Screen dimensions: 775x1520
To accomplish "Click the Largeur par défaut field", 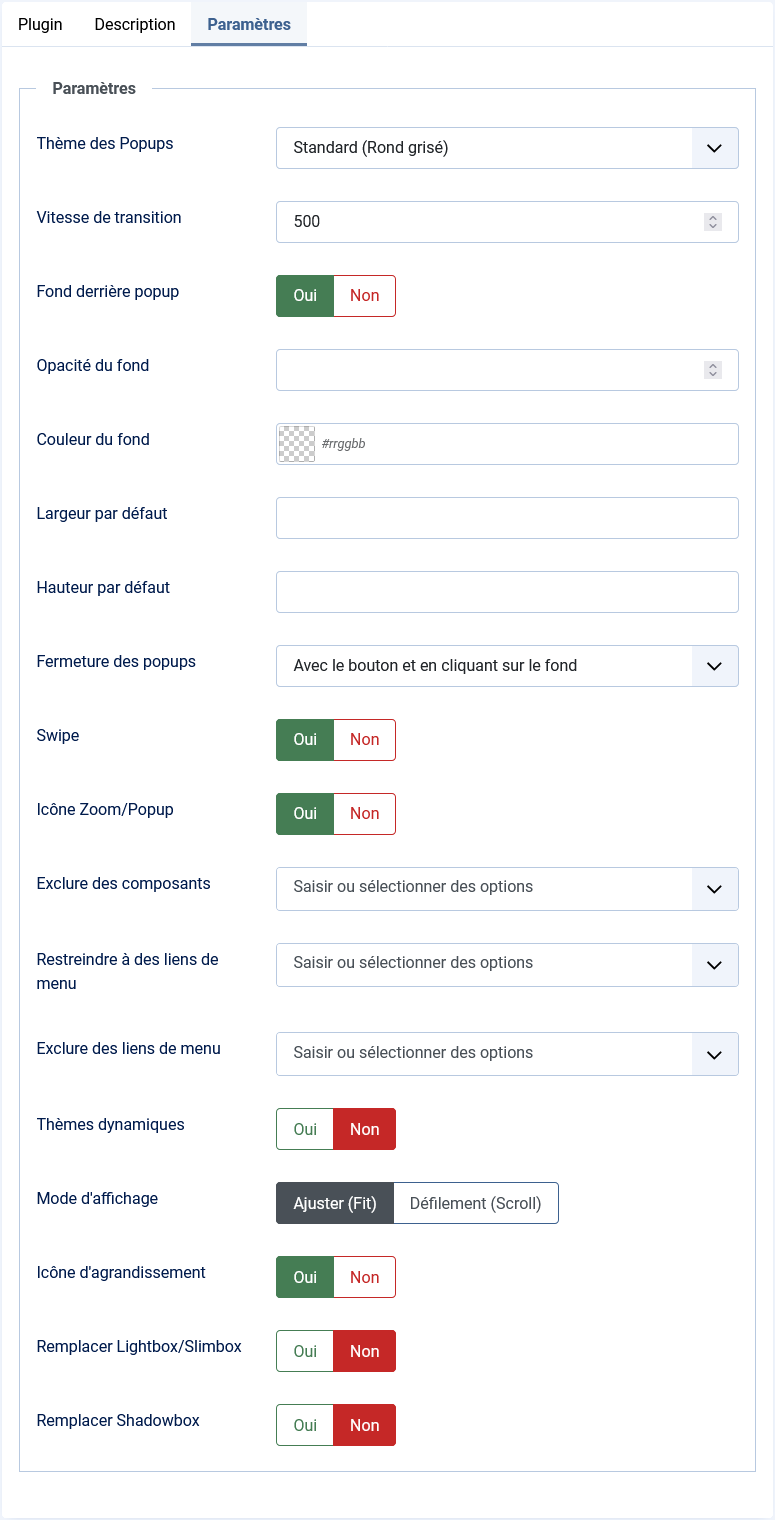I will [507, 518].
